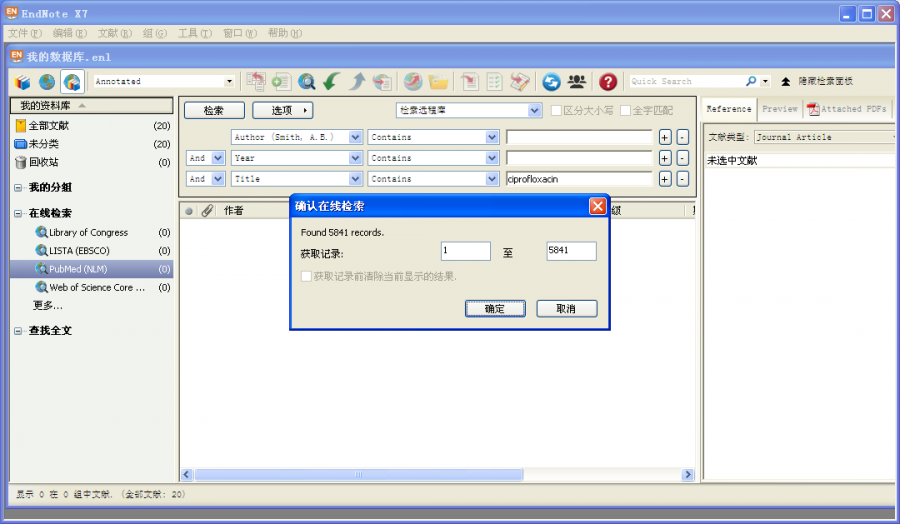The image size is (900, 524).
Task: Click the read status dot column header
Action: point(189,211)
